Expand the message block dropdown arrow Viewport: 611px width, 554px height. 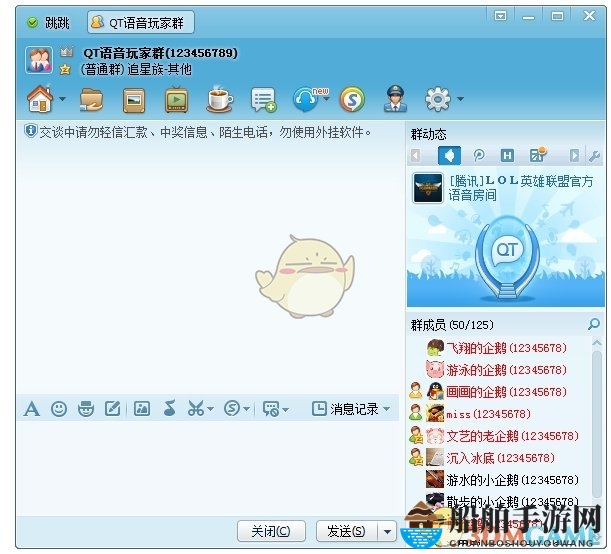click(285, 409)
